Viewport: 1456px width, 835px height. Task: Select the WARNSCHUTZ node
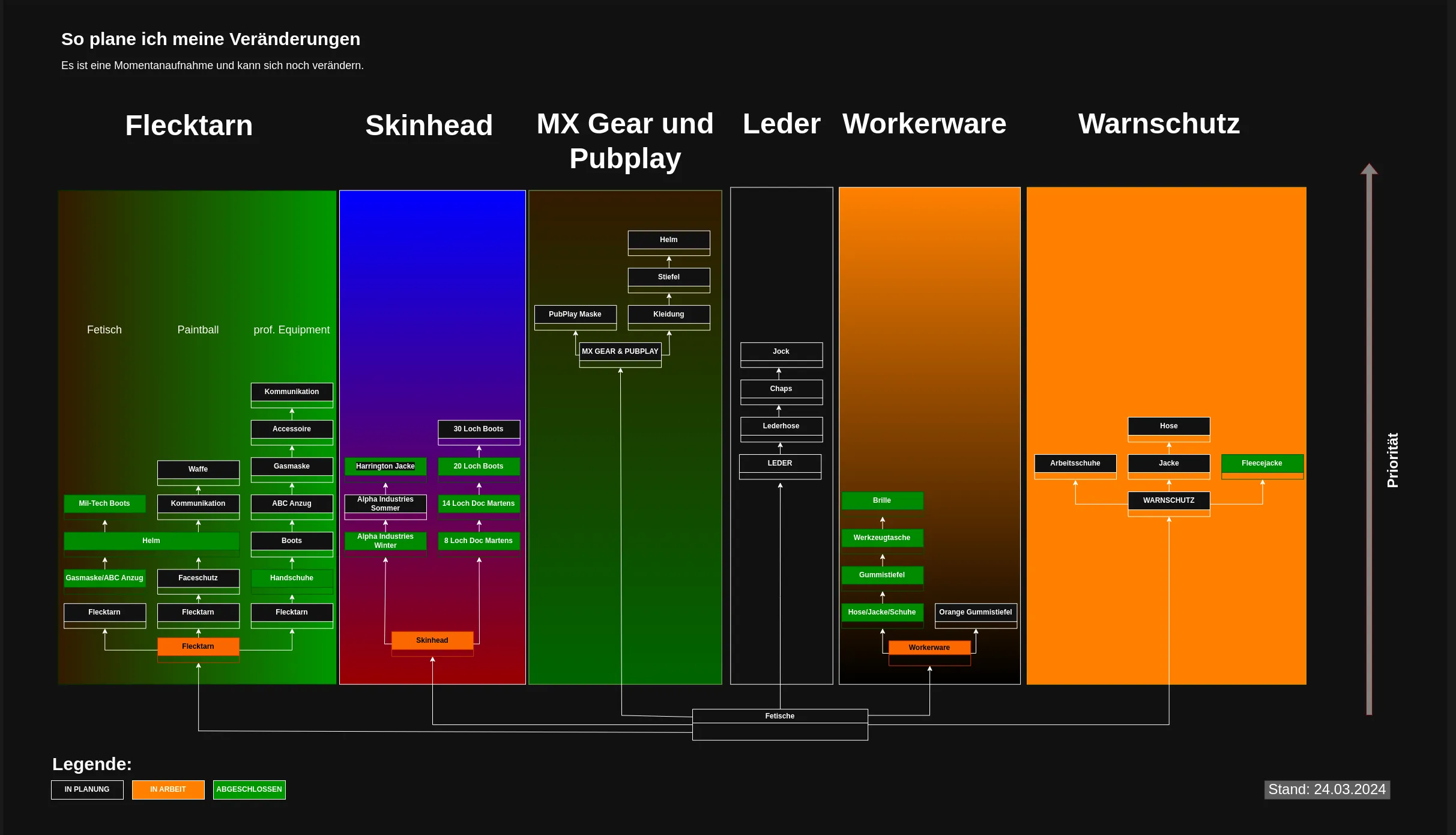point(1168,500)
